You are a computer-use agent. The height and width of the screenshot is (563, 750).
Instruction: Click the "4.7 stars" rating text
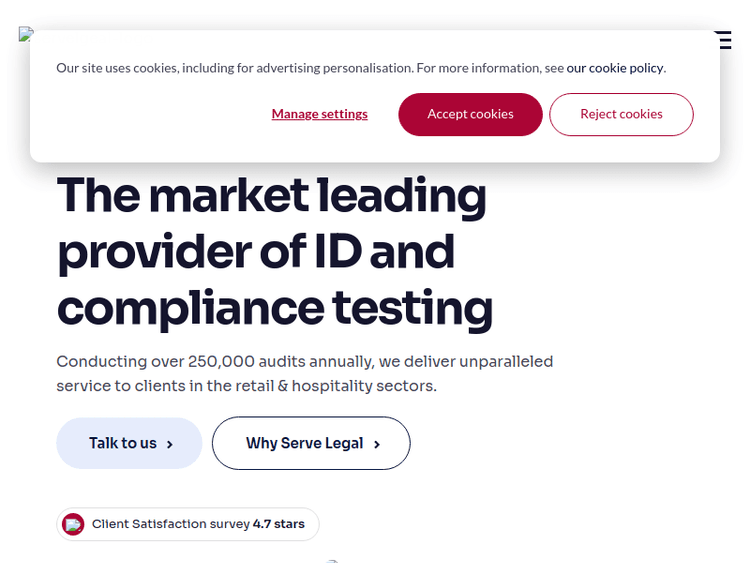279,524
